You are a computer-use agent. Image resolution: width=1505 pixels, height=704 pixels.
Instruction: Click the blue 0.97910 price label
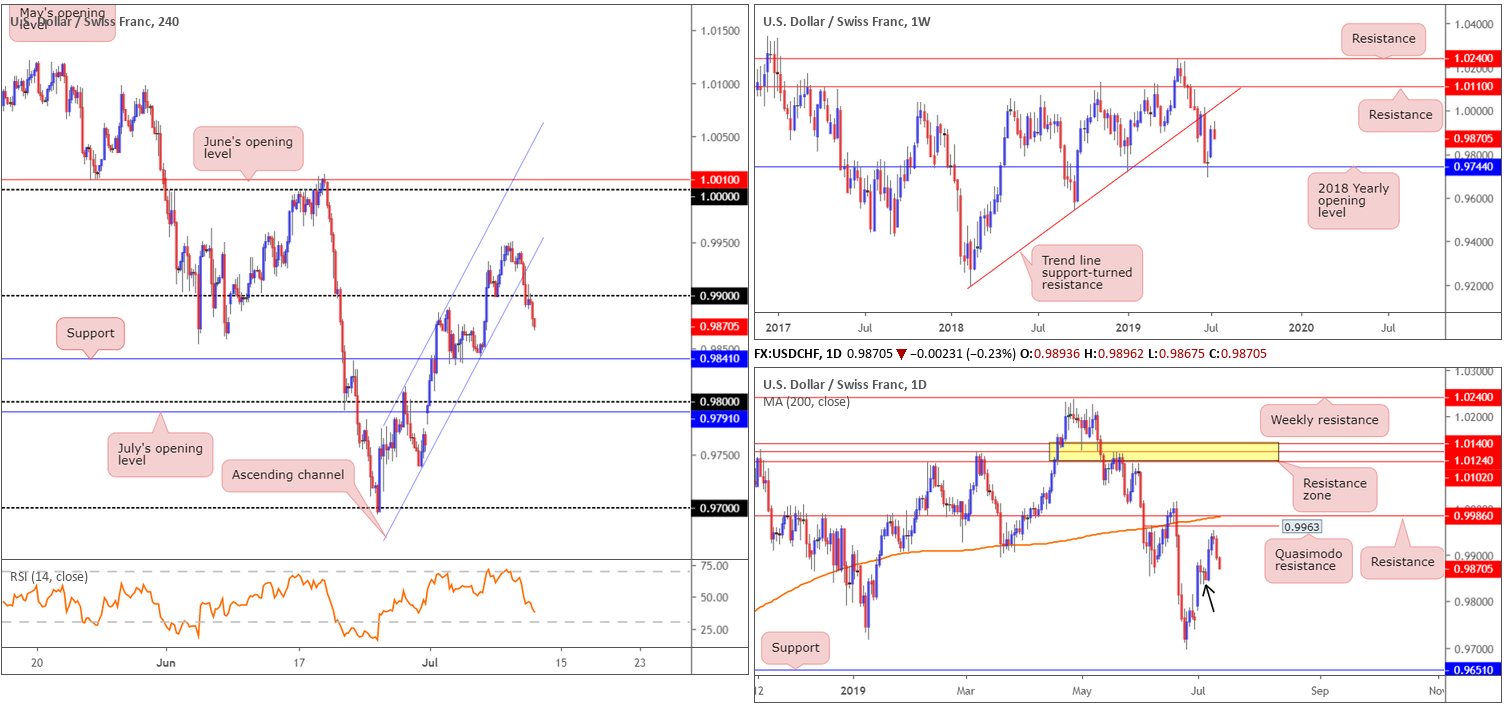click(x=720, y=417)
